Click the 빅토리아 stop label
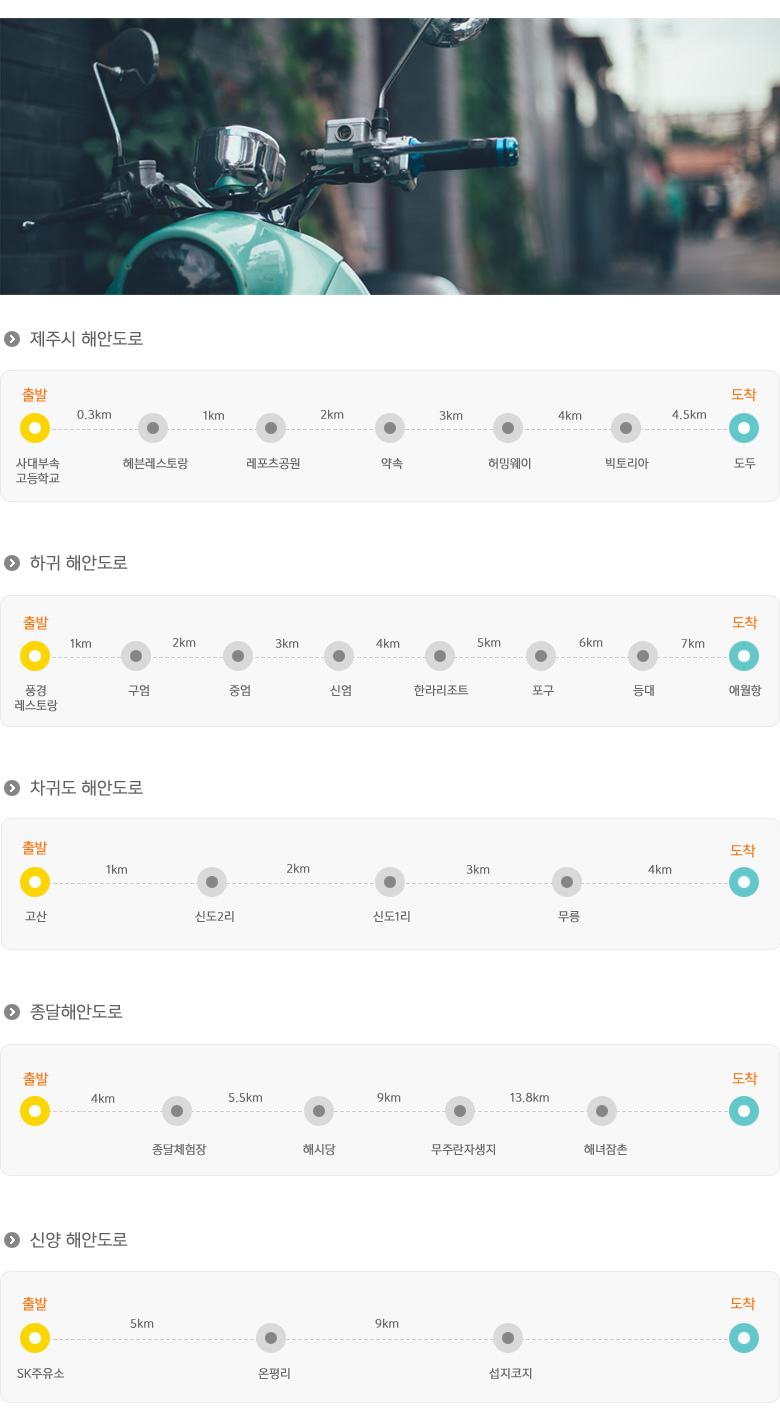Viewport: 780px width, 1408px height. point(626,464)
